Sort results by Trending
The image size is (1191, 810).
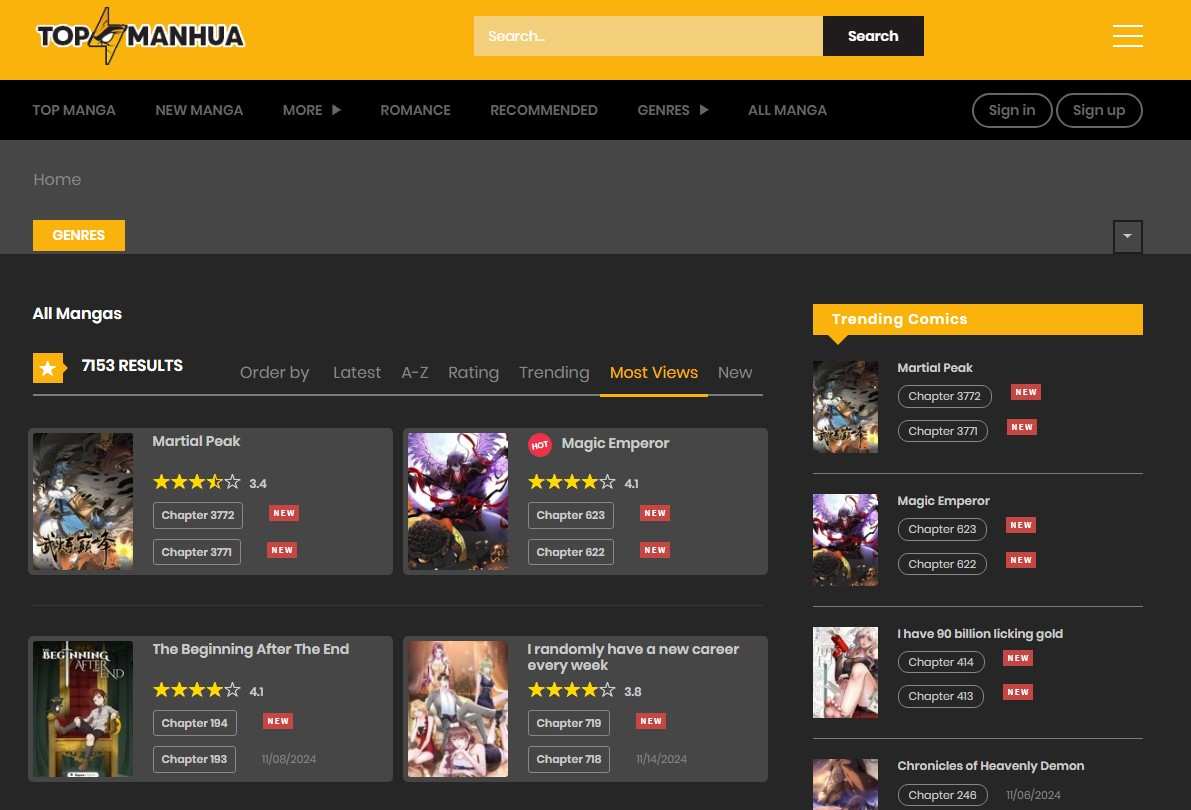pos(554,372)
